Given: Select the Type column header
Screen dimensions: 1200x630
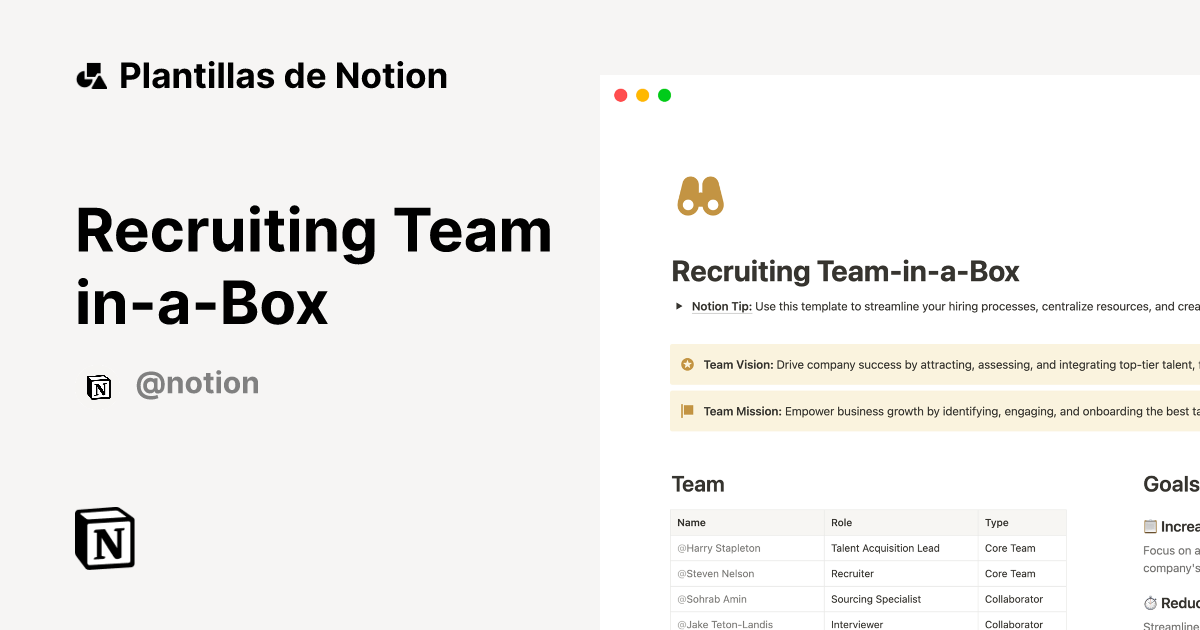Looking at the screenshot, I should tap(996, 522).
